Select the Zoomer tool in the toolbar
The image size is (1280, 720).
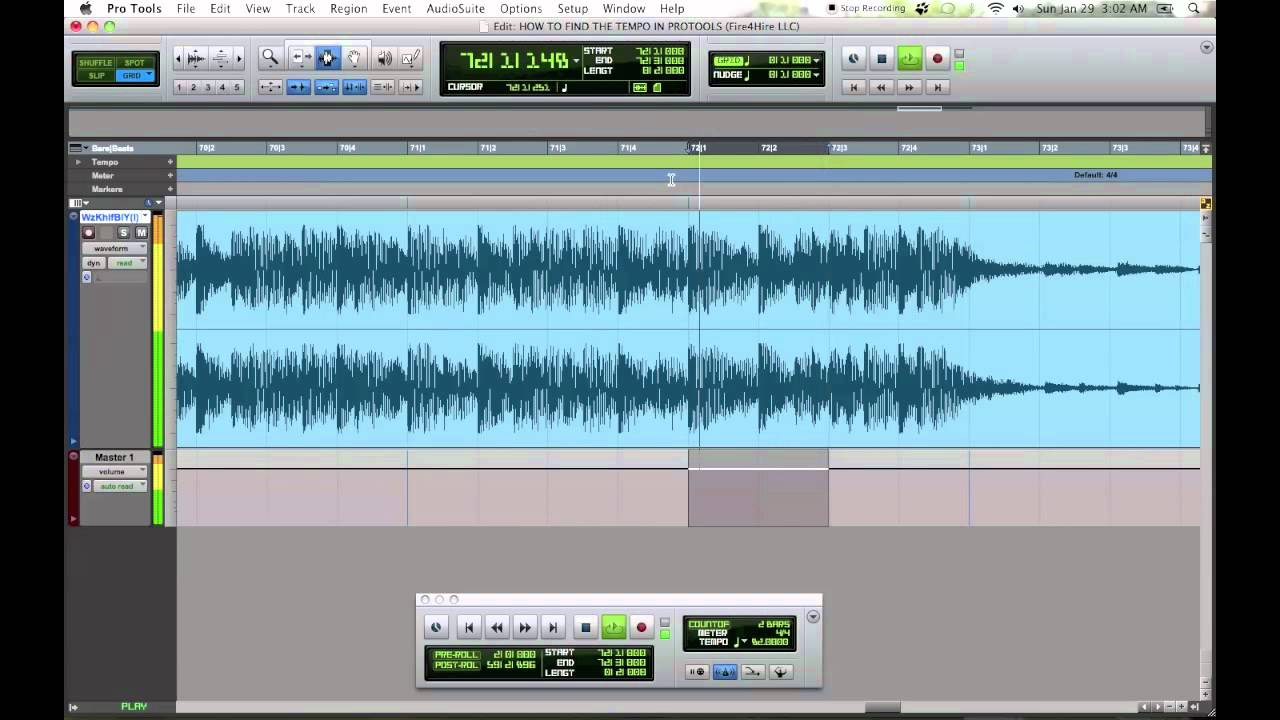270,59
